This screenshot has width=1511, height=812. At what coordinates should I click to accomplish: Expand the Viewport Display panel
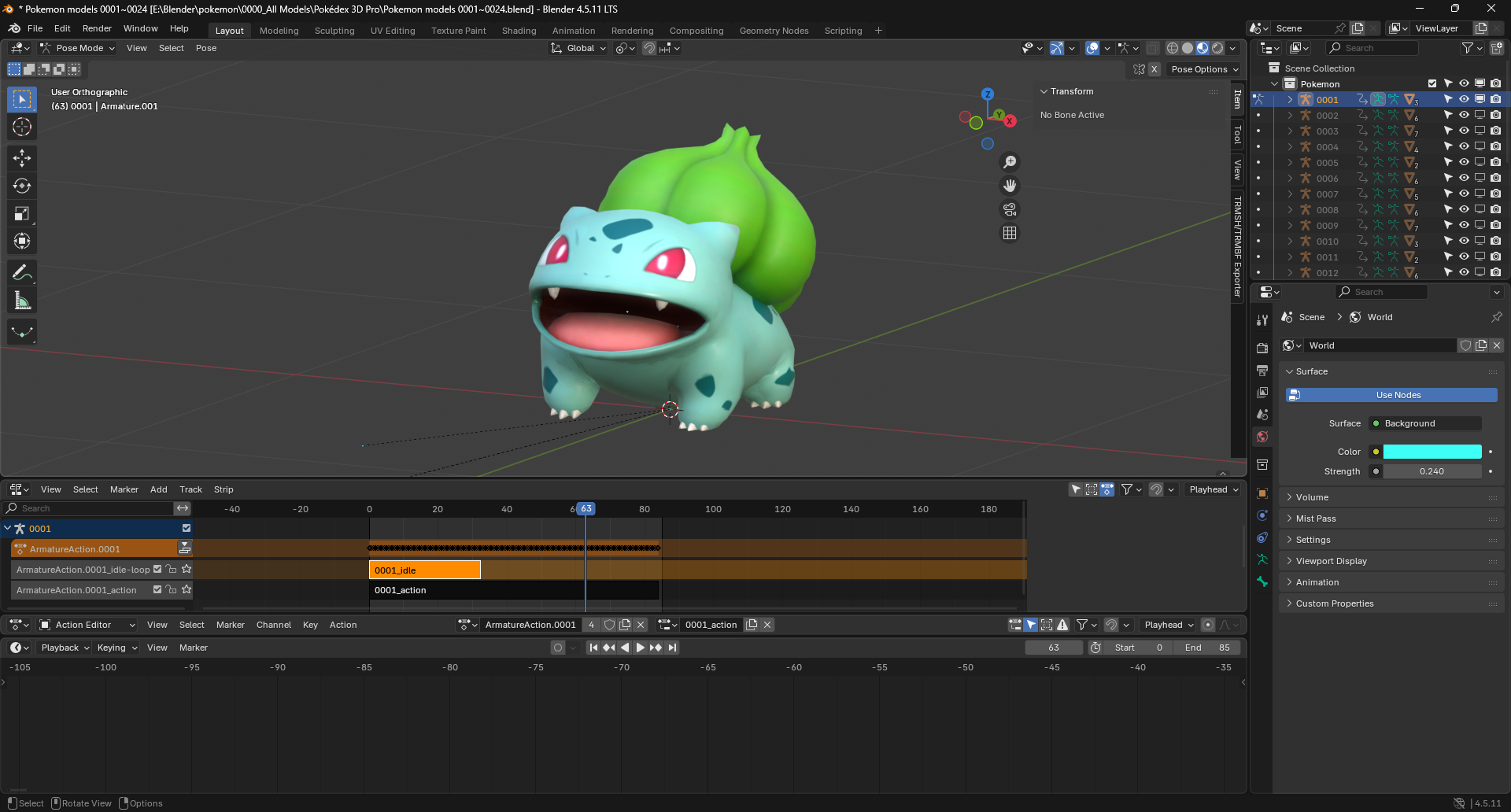[1391, 561]
